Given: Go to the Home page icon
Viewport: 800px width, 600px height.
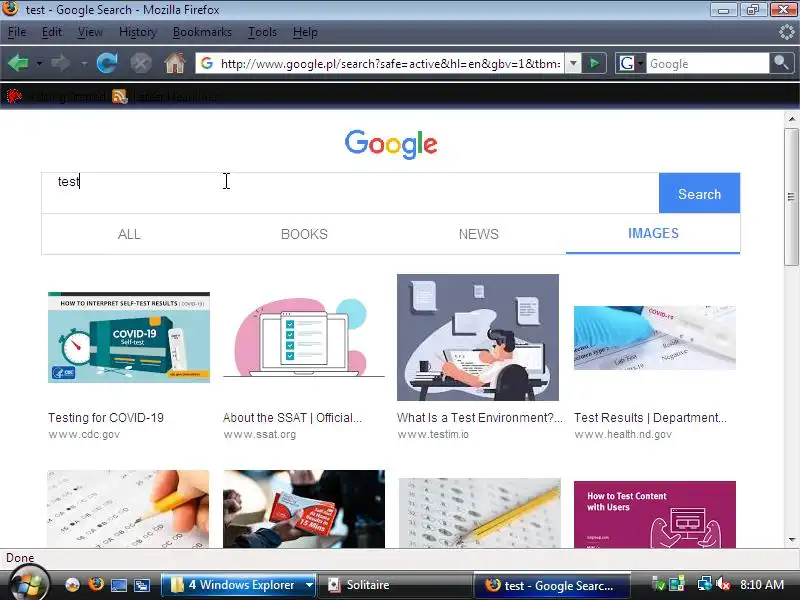Looking at the screenshot, I should 174,63.
